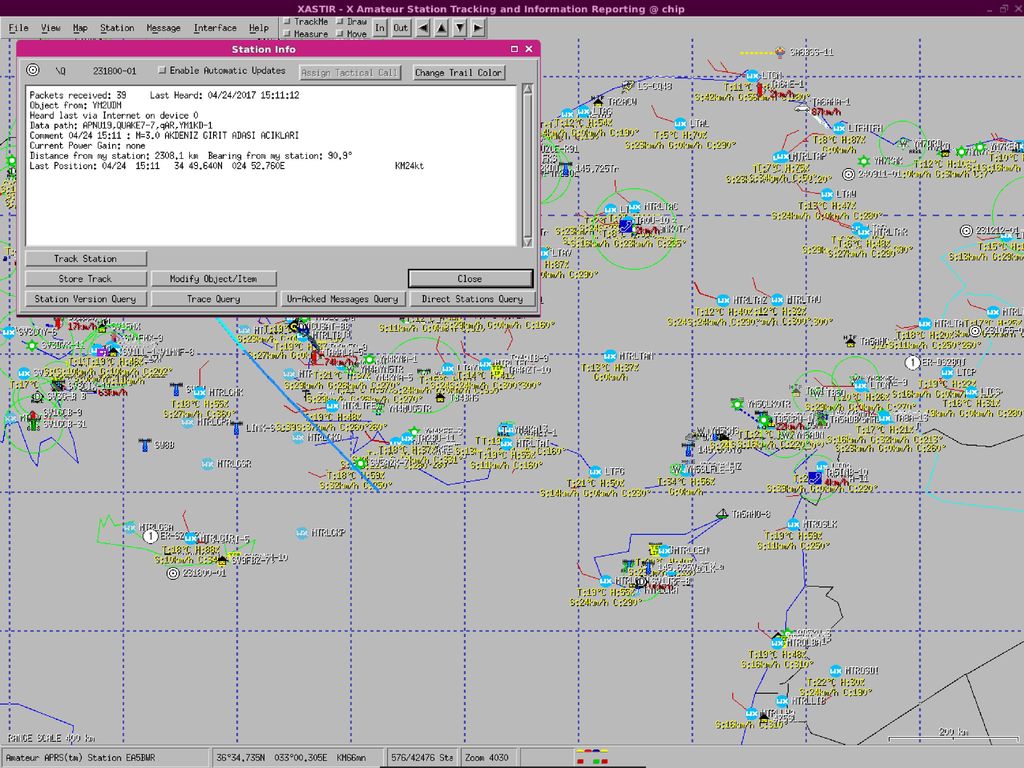
Task: Click status bar coordinates 36°34.735N
Action: point(296,758)
